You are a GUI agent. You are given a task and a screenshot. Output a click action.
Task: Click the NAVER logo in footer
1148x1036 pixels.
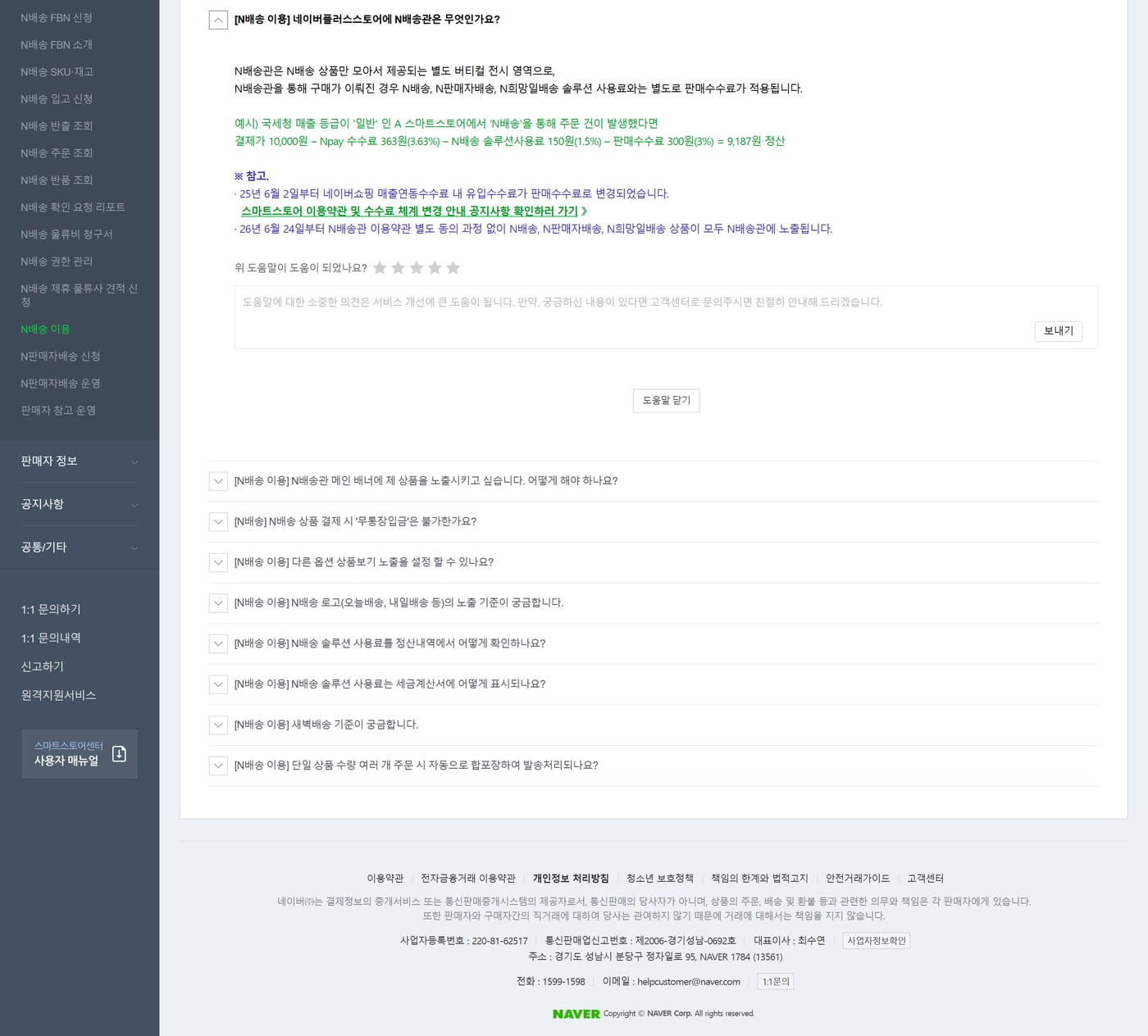(x=576, y=1014)
